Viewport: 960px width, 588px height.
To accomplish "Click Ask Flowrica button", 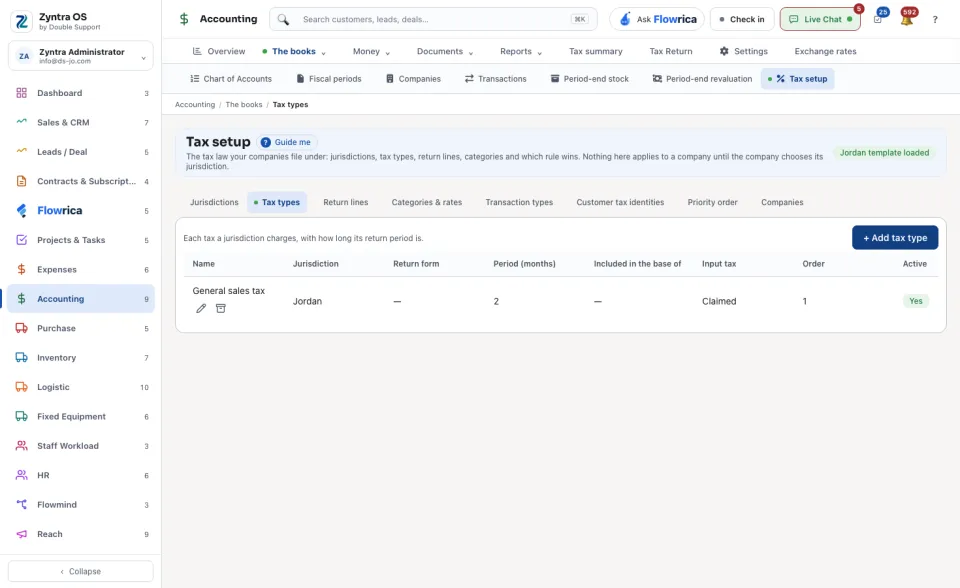I will (657, 20).
